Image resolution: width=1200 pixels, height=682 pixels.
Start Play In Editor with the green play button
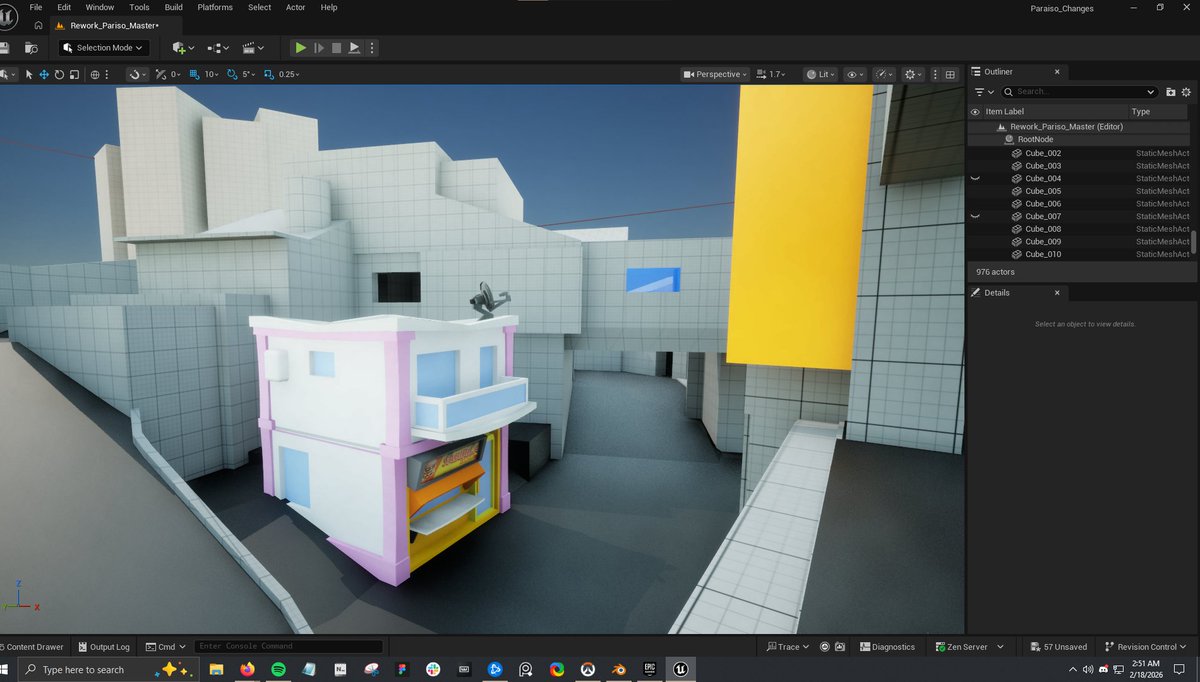(x=300, y=48)
